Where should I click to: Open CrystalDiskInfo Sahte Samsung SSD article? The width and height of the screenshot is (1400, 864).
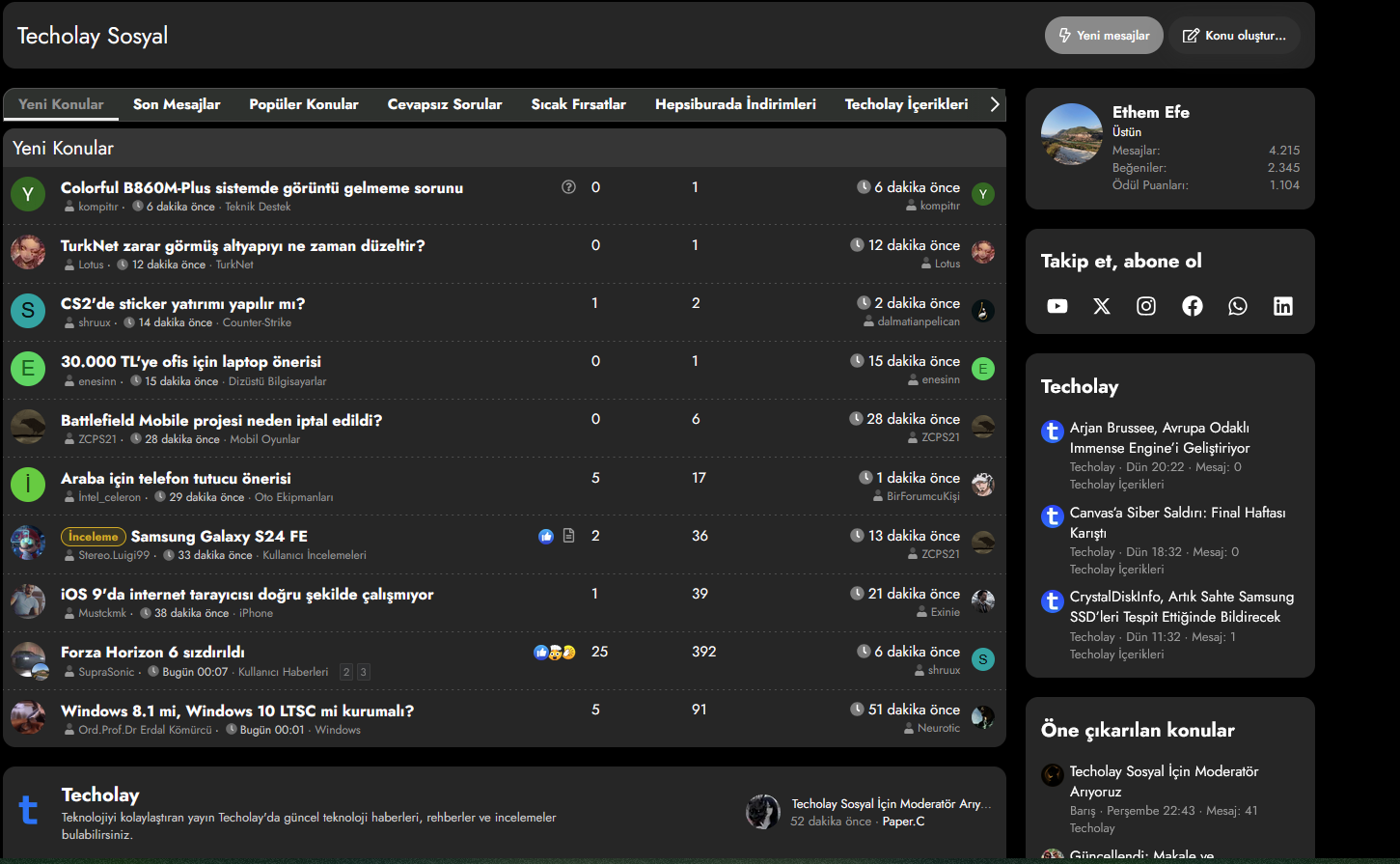coord(1182,606)
